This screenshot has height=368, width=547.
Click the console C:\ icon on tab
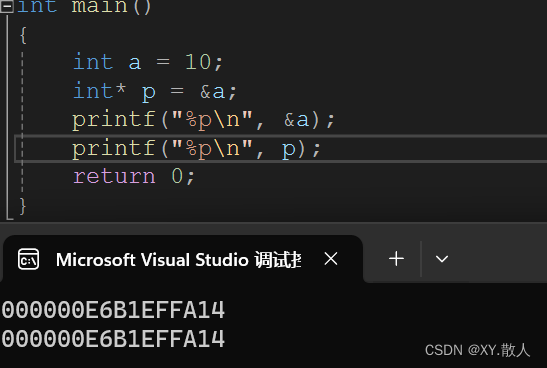28,259
